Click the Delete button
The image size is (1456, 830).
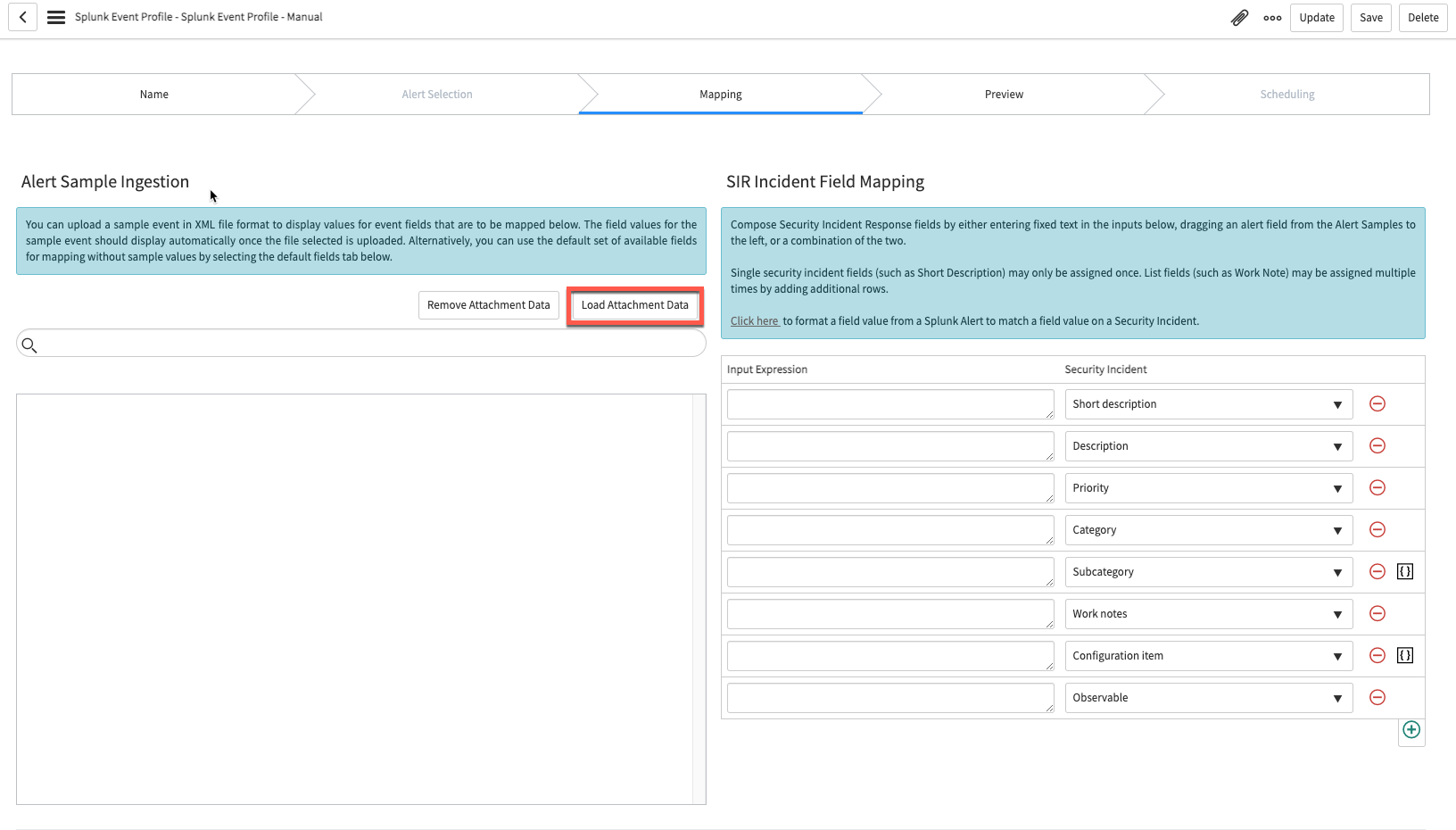(x=1423, y=18)
